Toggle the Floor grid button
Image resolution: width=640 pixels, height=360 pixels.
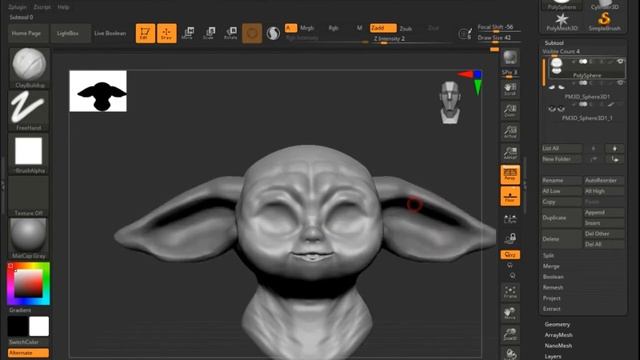tap(510, 196)
